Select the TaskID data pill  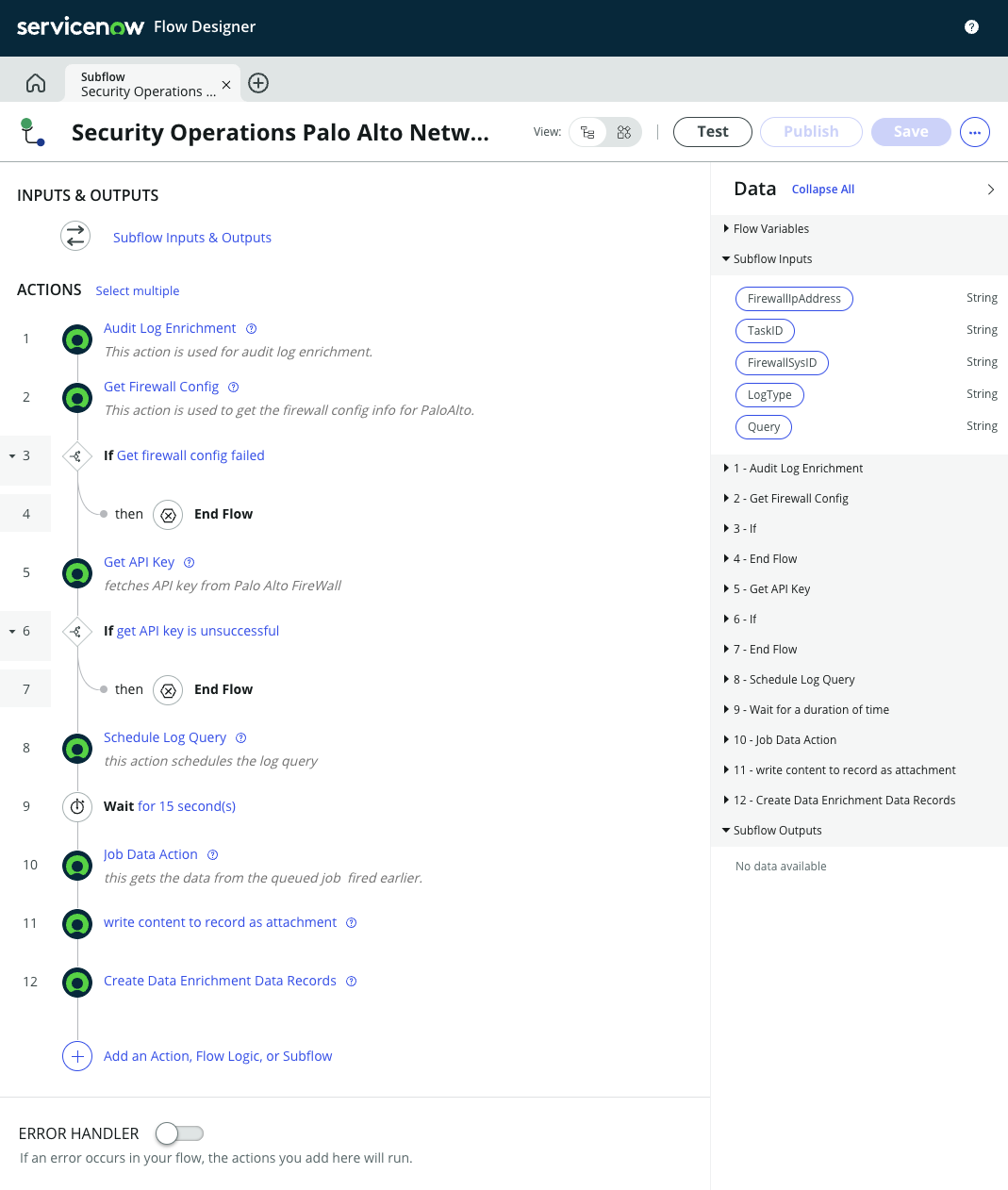(765, 331)
